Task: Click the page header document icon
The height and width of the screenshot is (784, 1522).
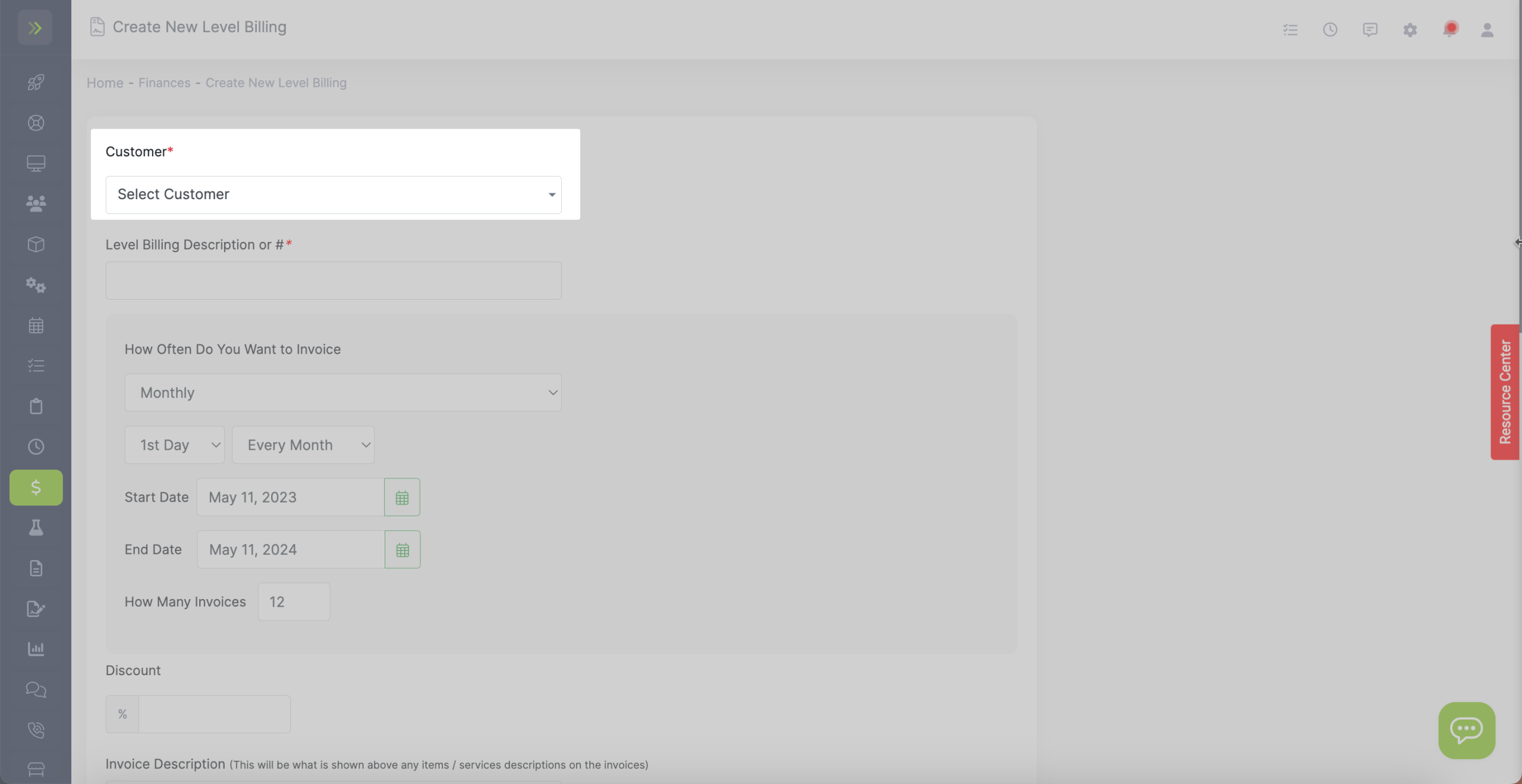Action: tap(97, 27)
